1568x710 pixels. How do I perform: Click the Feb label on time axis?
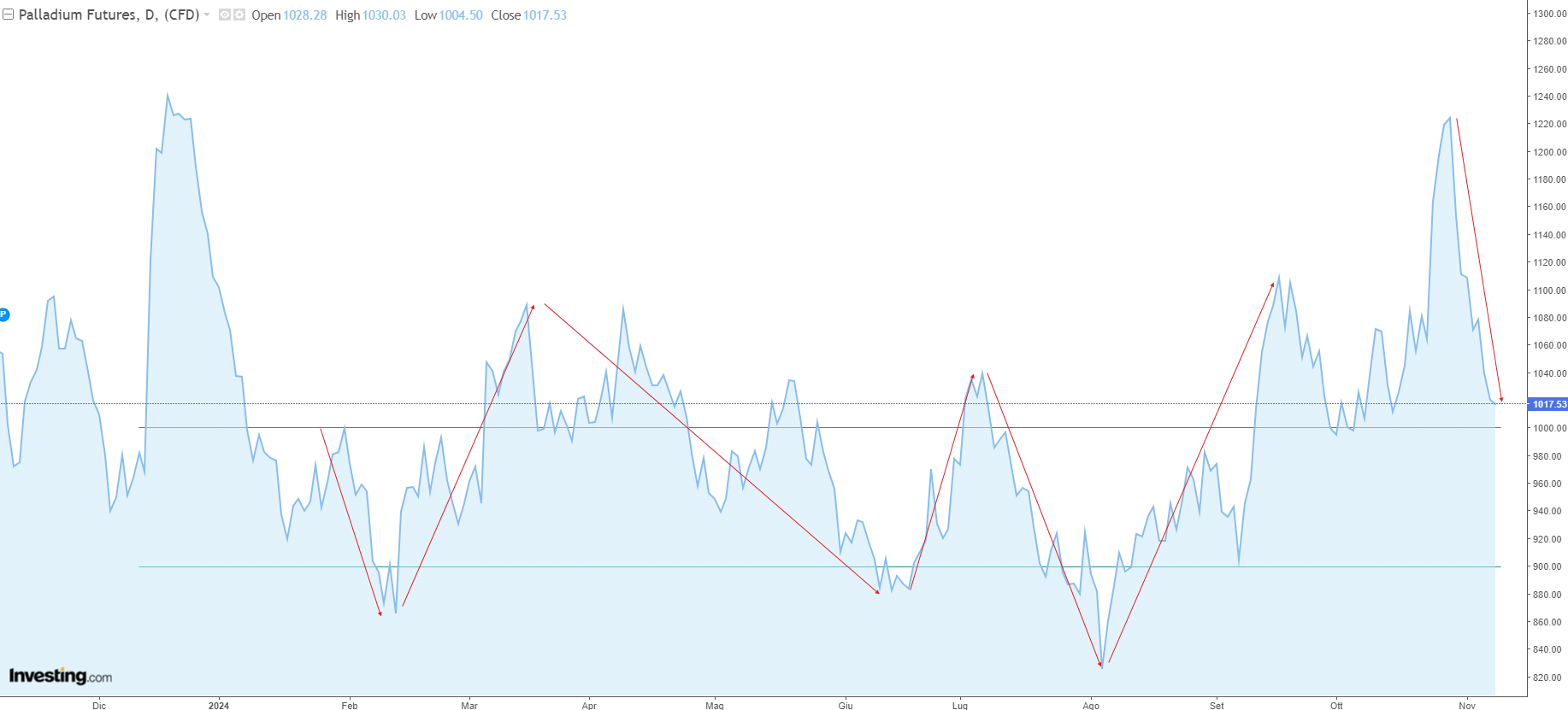350,705
